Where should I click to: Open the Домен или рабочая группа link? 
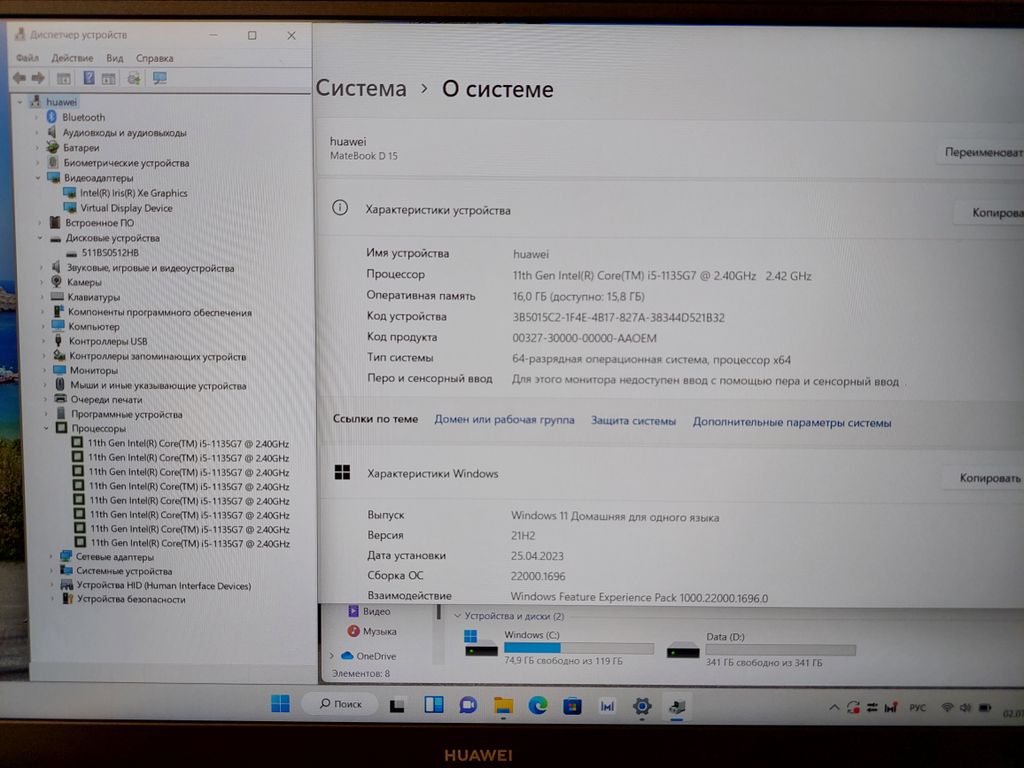(504, 420)
